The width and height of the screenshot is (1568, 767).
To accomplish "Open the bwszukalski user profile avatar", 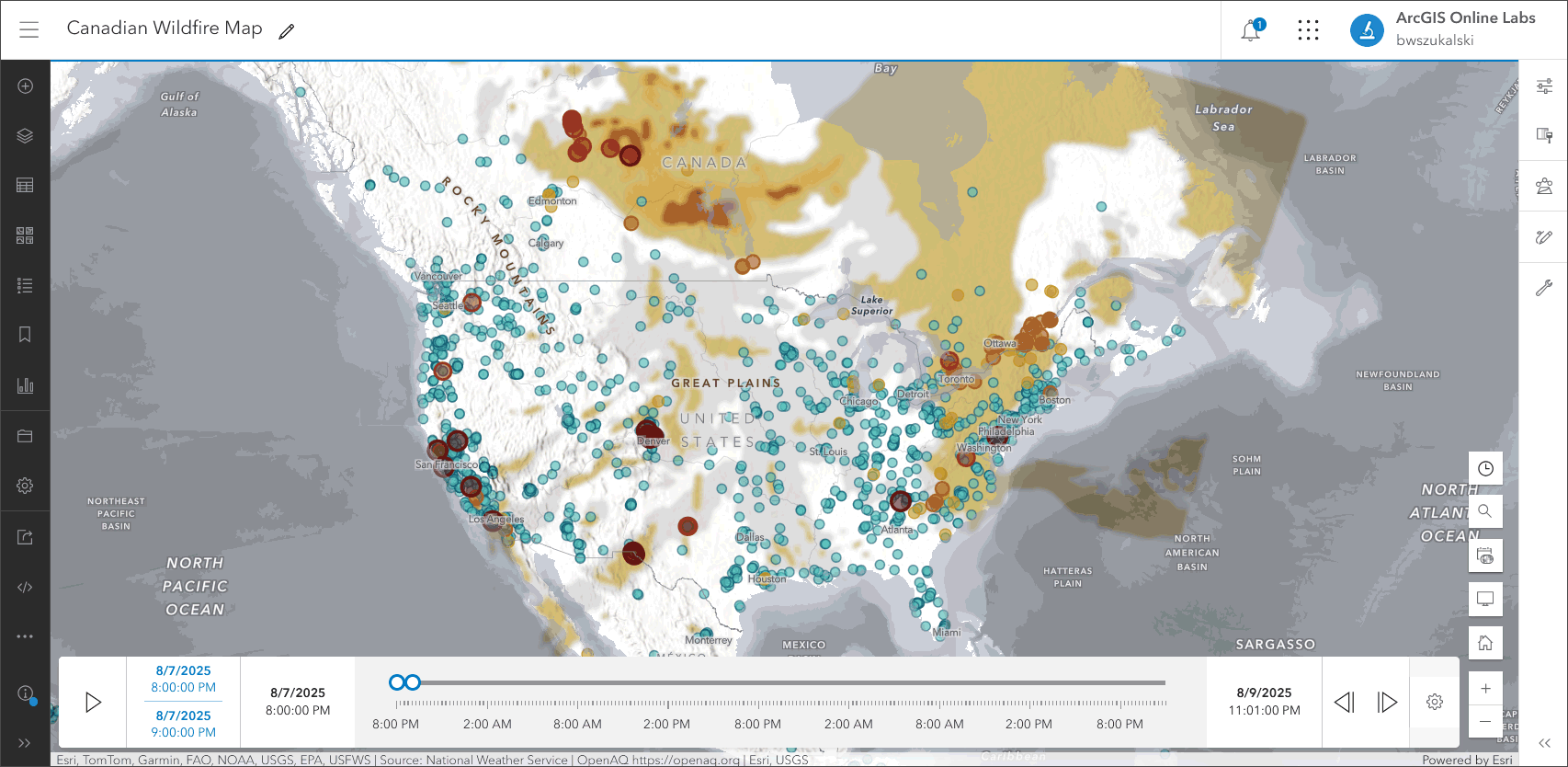I will pos(1367,30).
